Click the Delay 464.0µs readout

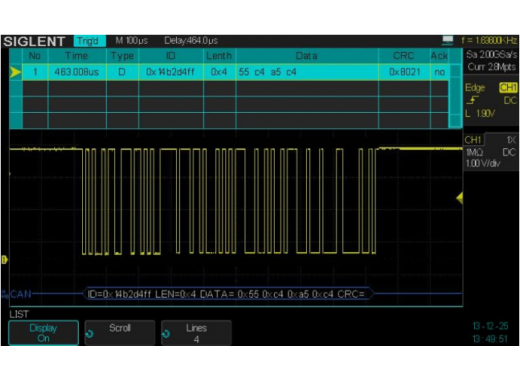point(191,41)
